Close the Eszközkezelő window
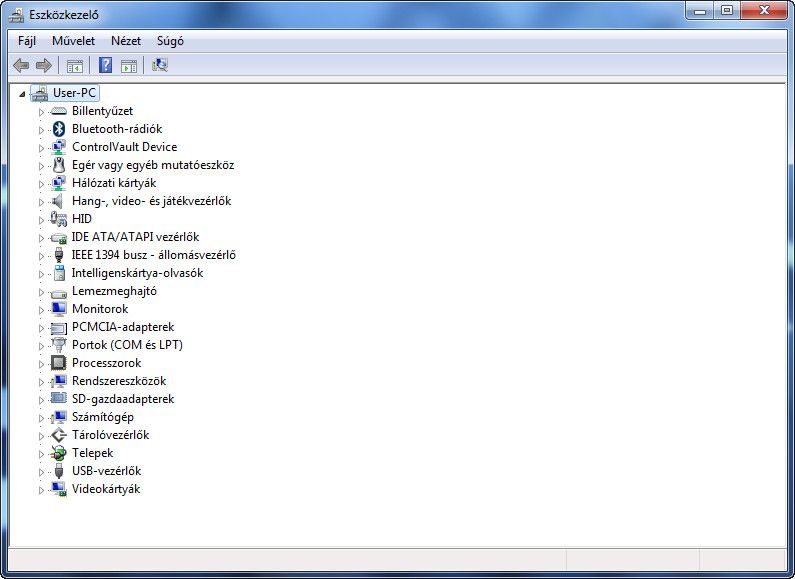The width and height of the screenshot is (795, 579). (x=765, y=11)
